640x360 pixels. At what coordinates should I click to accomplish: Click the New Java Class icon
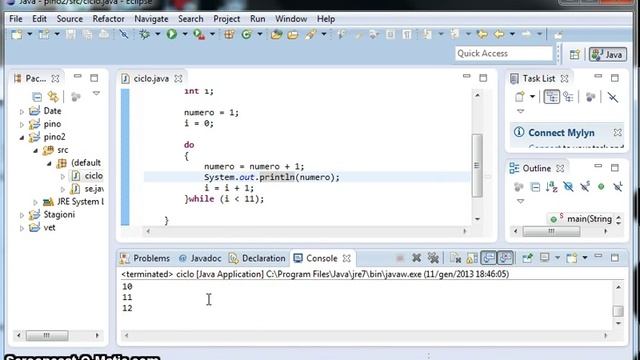click(246, 34)
